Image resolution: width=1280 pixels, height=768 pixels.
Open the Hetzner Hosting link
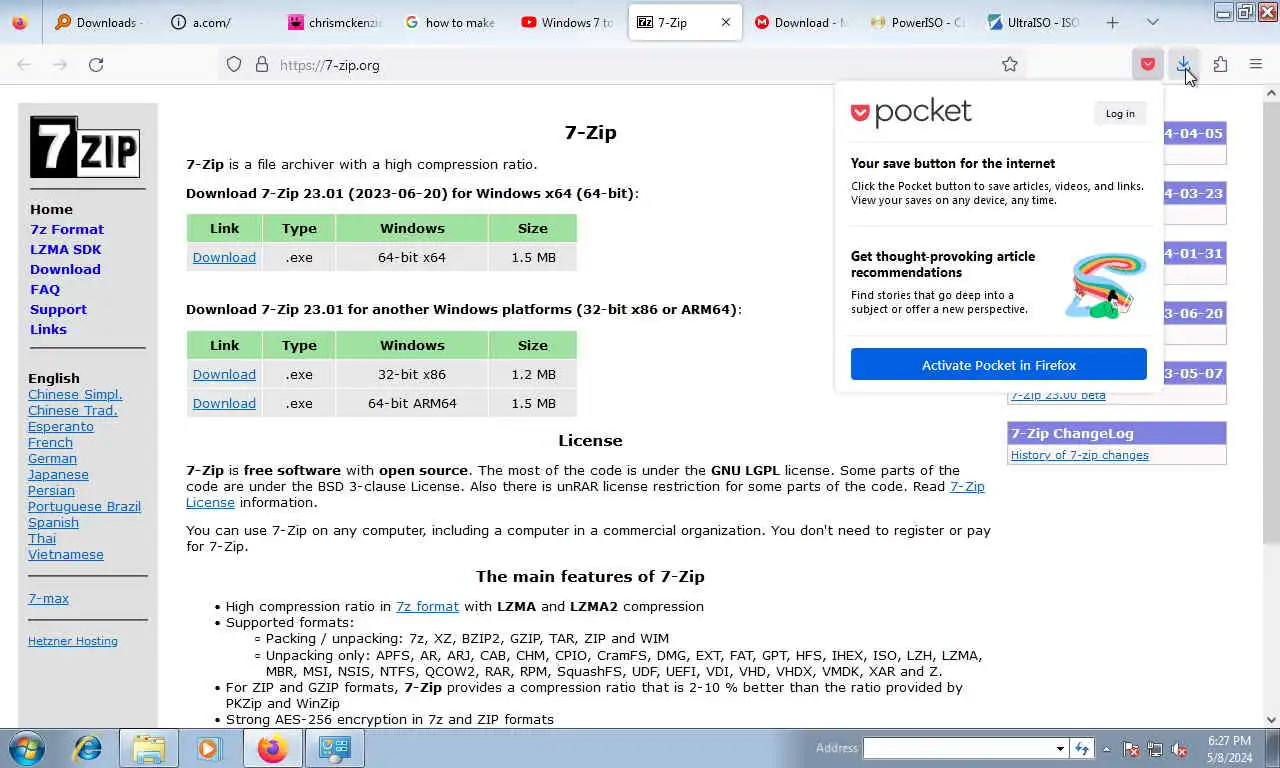[x=73, y=641]
